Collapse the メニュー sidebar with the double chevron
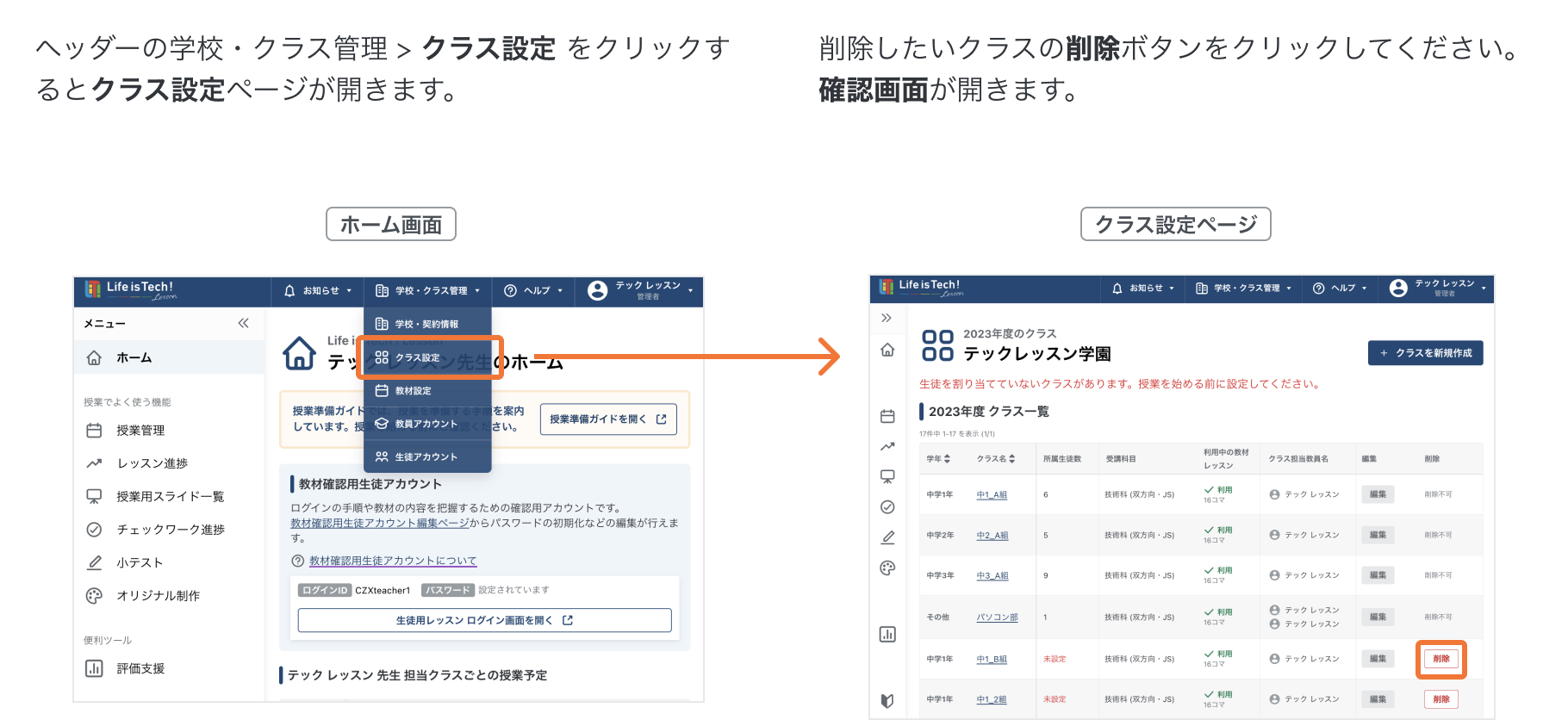1568x720 pixels. (x=243, y=323)
